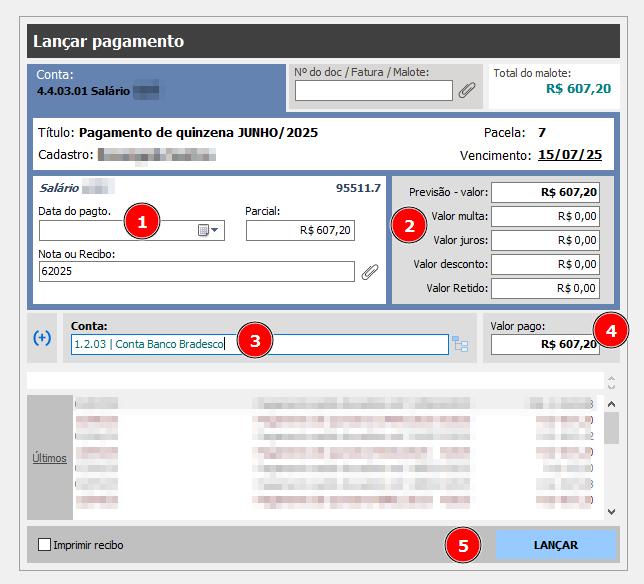Edit the Nota ou Recibo field 62025
Viewport: 644px width, 584px height.
click(196, 271)
